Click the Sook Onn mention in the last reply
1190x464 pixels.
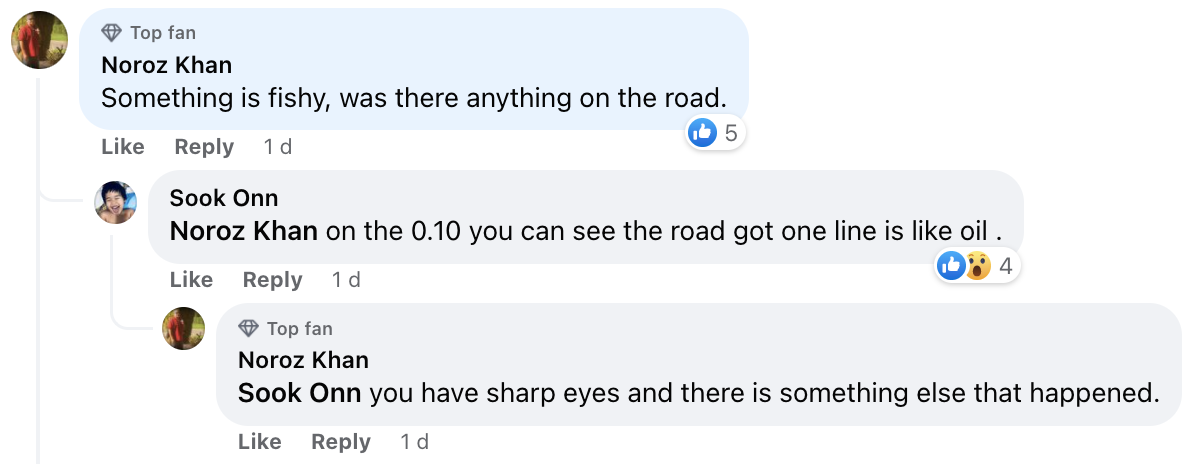coord(299,393)
